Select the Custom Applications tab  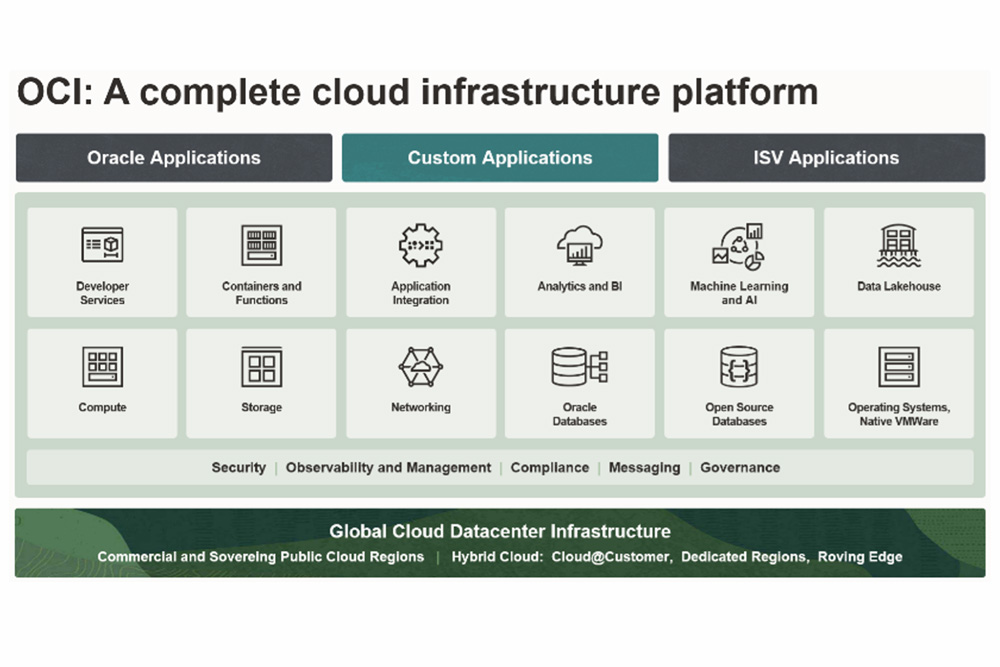500,157
